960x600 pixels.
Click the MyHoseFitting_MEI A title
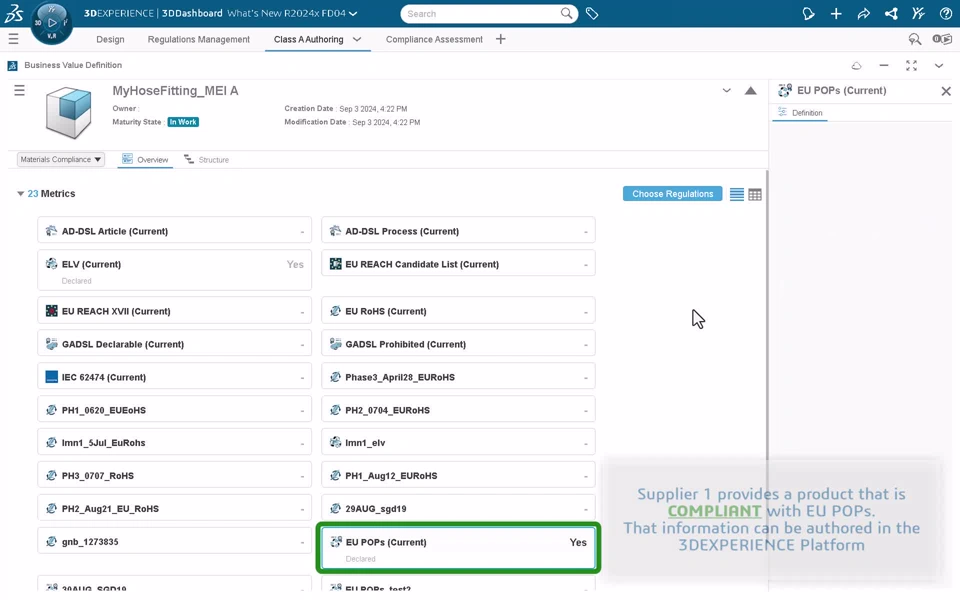point(175,91)
